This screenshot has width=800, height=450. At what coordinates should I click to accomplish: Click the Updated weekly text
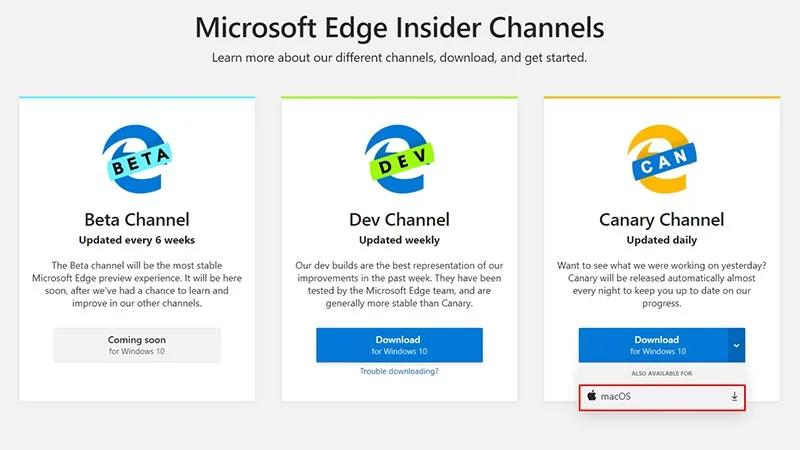point(399,240)
